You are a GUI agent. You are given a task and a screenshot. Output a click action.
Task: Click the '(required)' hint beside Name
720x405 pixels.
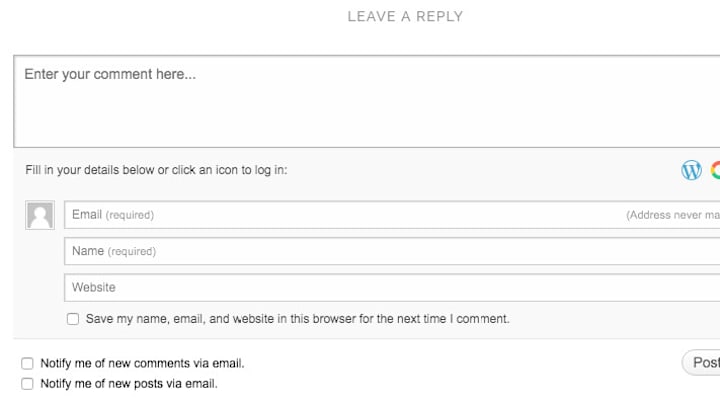(x=132, y=252)
